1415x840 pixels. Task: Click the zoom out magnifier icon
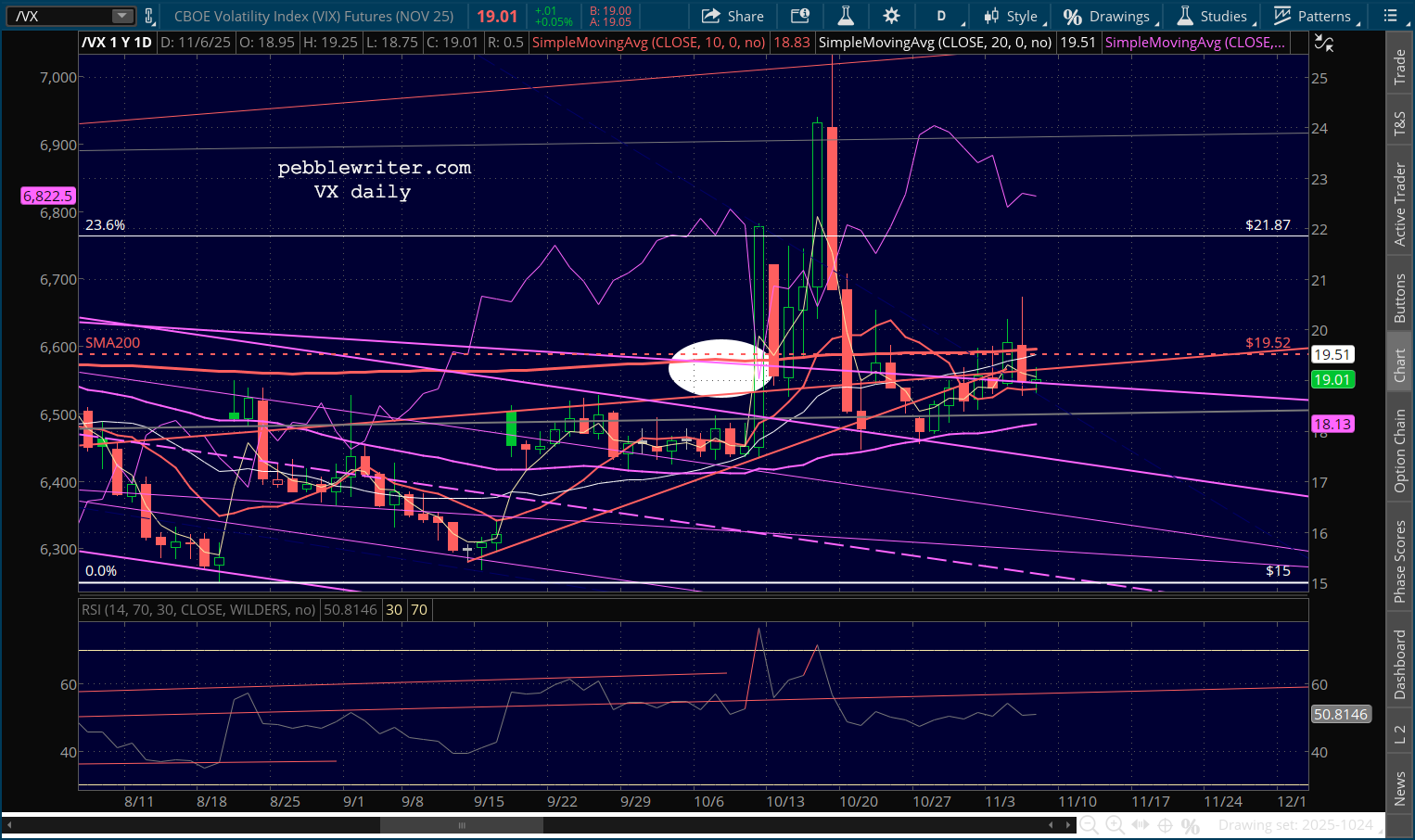pyautogui.click(x=1090, y=825)
